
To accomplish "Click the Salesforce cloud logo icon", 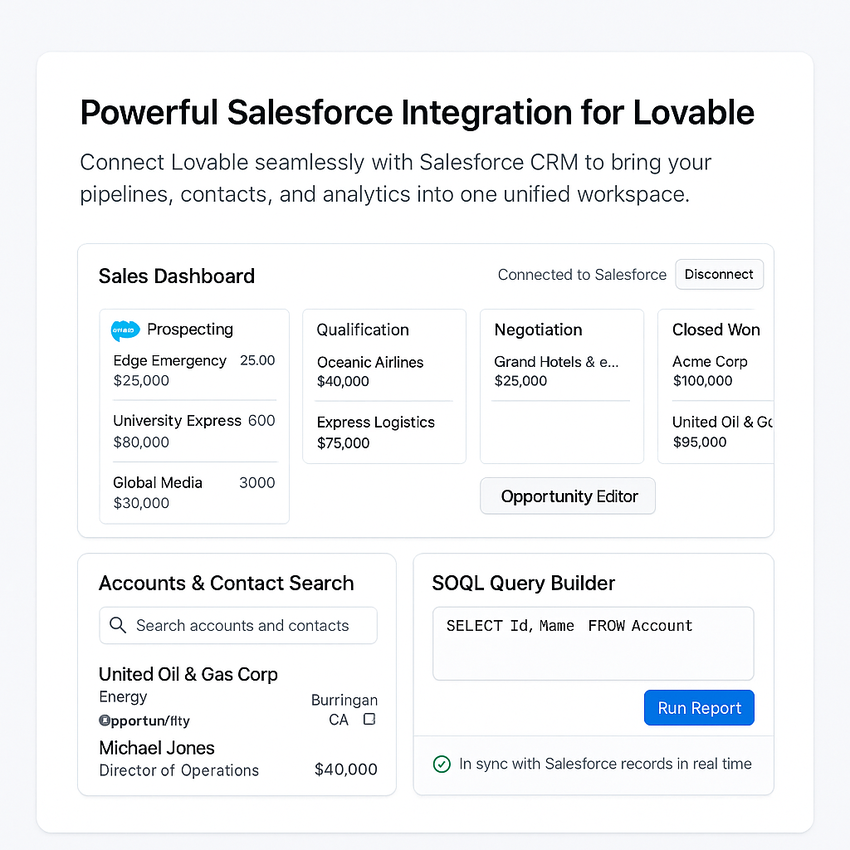I will coord(125,330).
